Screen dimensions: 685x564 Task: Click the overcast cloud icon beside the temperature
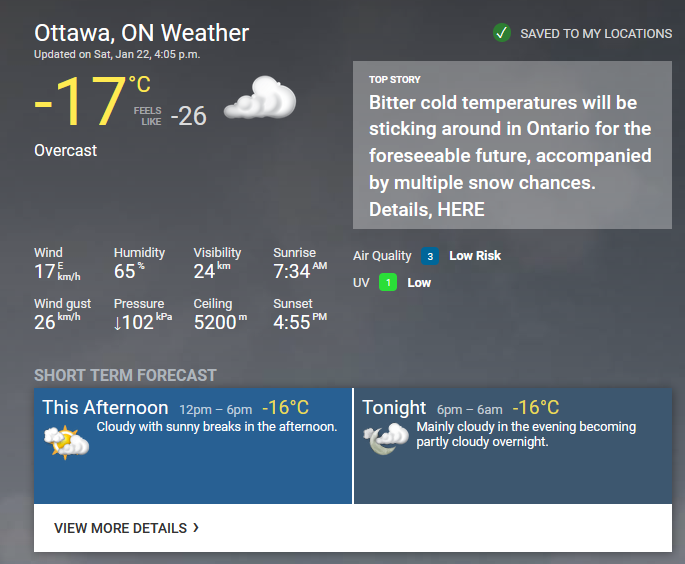[x=260, y=97]
